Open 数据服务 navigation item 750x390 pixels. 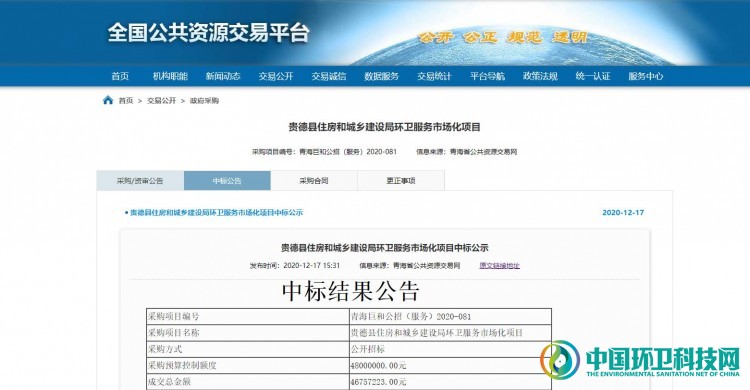pyautogui.click(x=381, y=76)
